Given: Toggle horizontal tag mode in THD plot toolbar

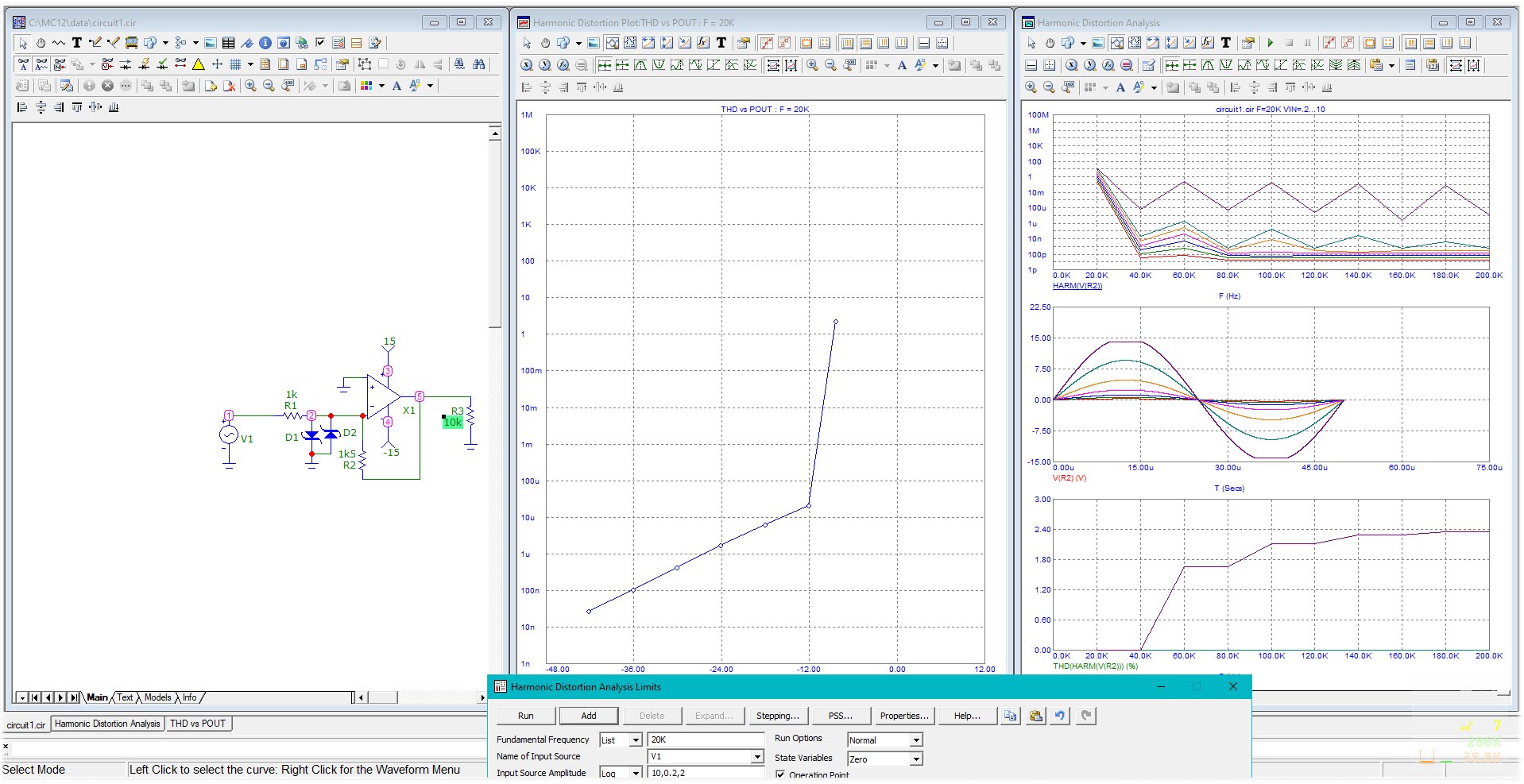Looking at the screenshot, I should click(648, 43).
